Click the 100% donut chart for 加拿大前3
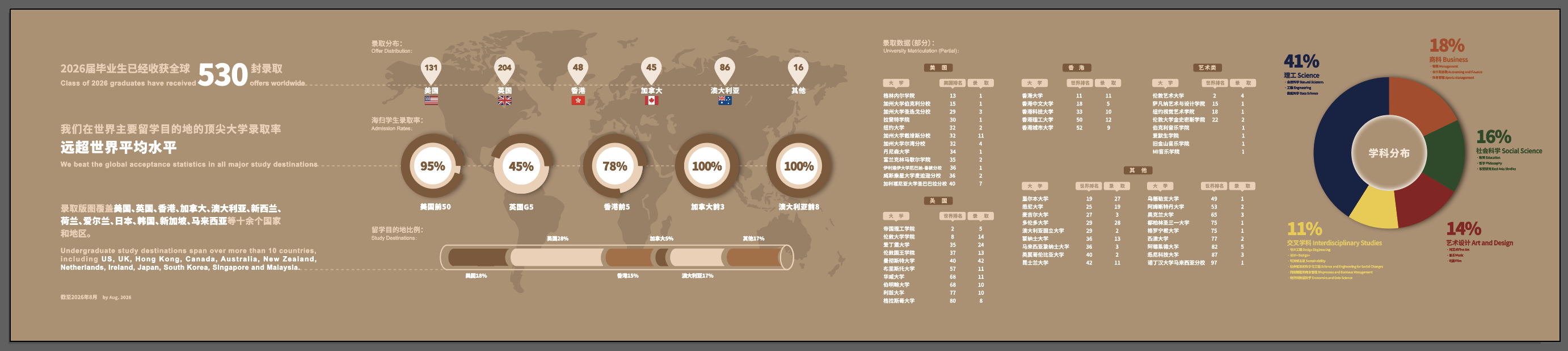 (707, 166)
